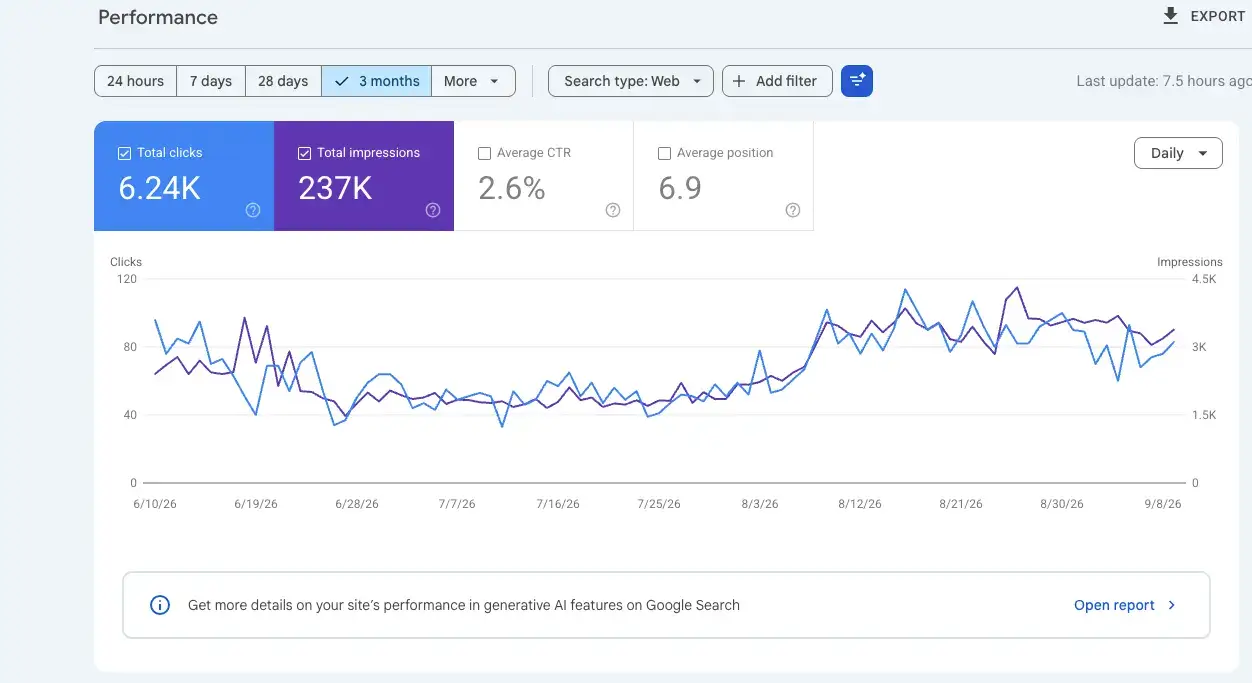The image size is (1252, 683).
Task: Click the 6/10/26 axis date label
Action: click(155, 504)
